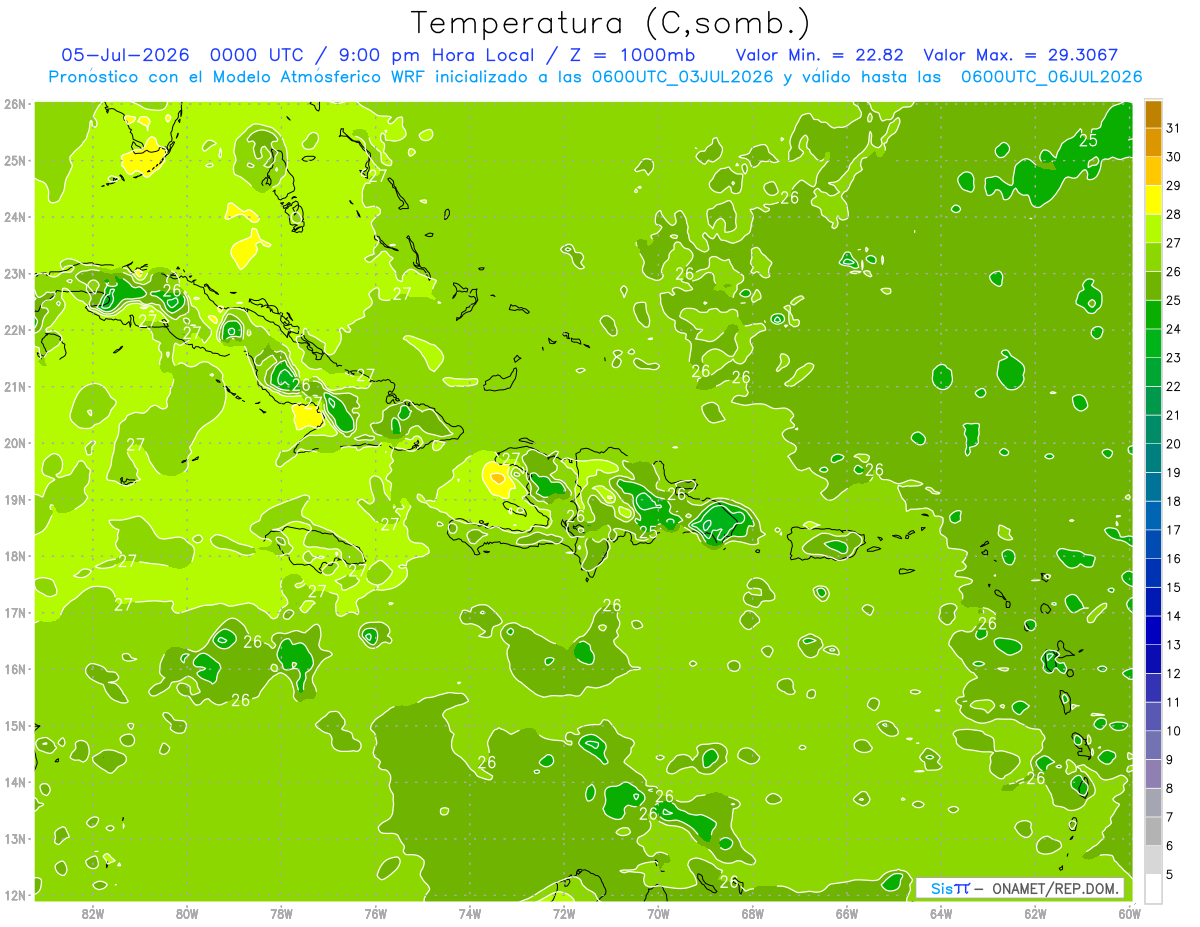Click the "21N" latitude axis label

point(16,387)
